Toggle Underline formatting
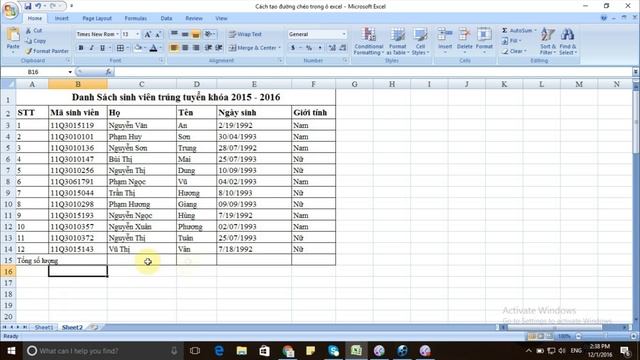The height and width of the screenshot is (360, 640). [102, 48]
